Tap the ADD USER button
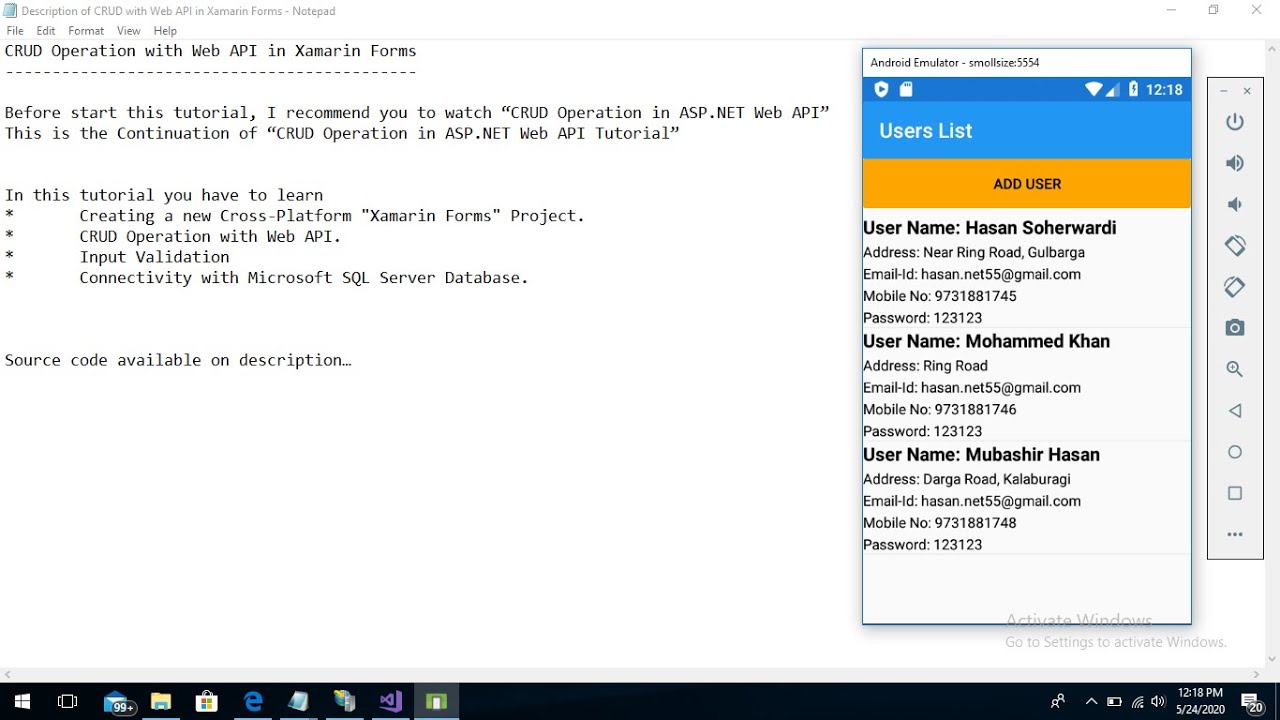The width and height of the screenshot is (1280, 720). [x=1027, y=184]
